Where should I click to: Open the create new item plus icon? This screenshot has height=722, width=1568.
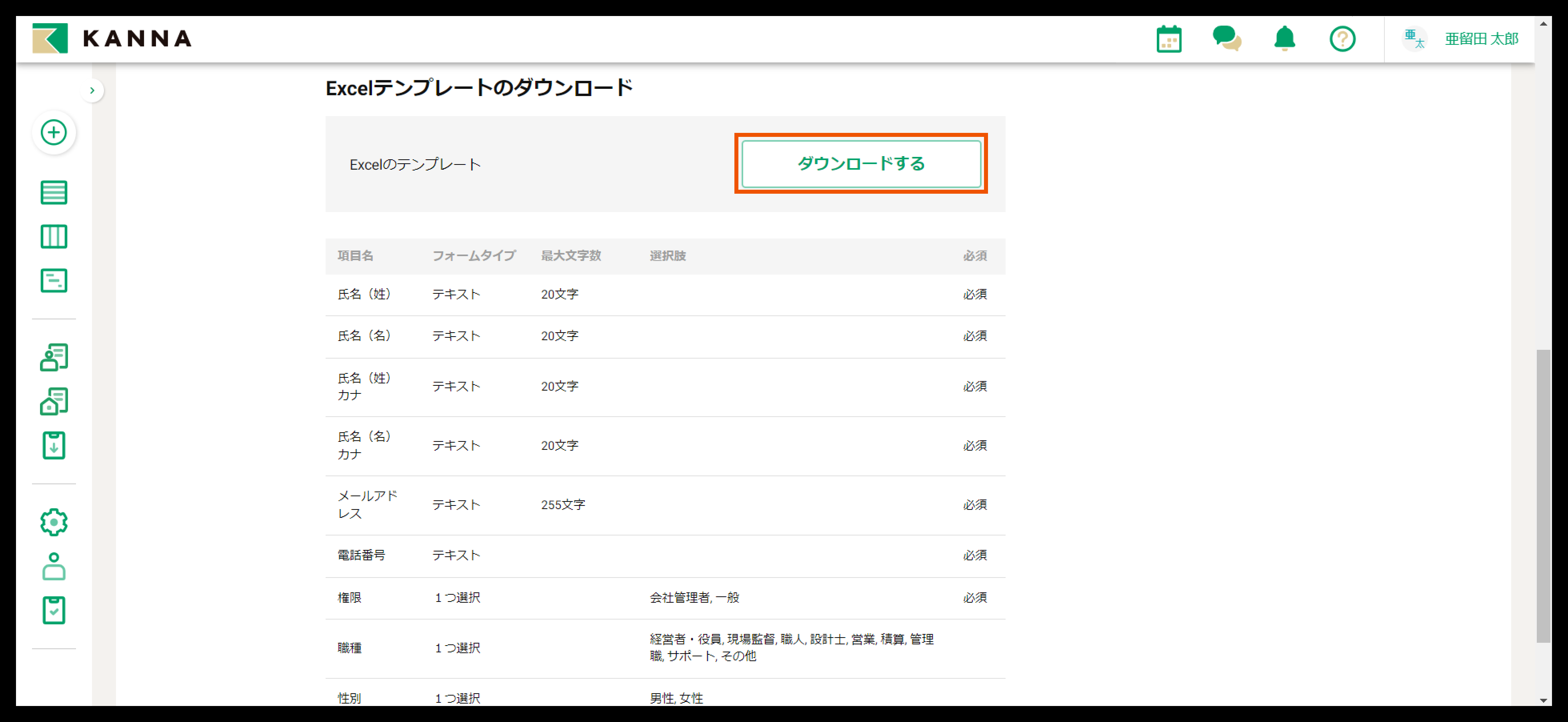[x=54, y=132]
